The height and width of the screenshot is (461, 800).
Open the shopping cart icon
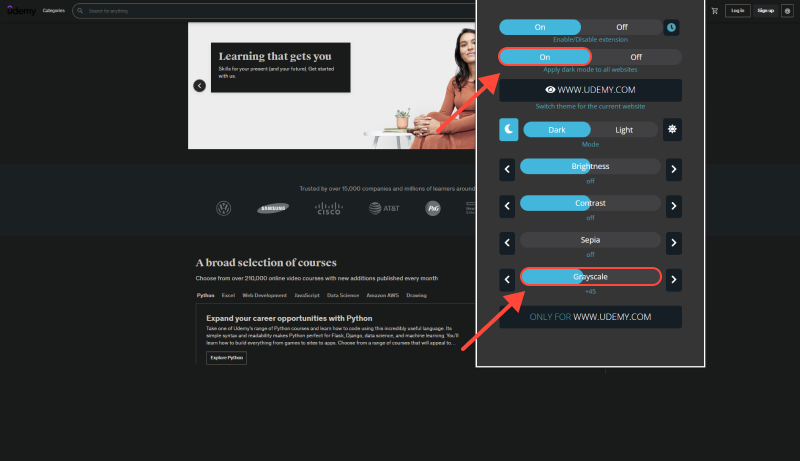click(x=715, y=11)
